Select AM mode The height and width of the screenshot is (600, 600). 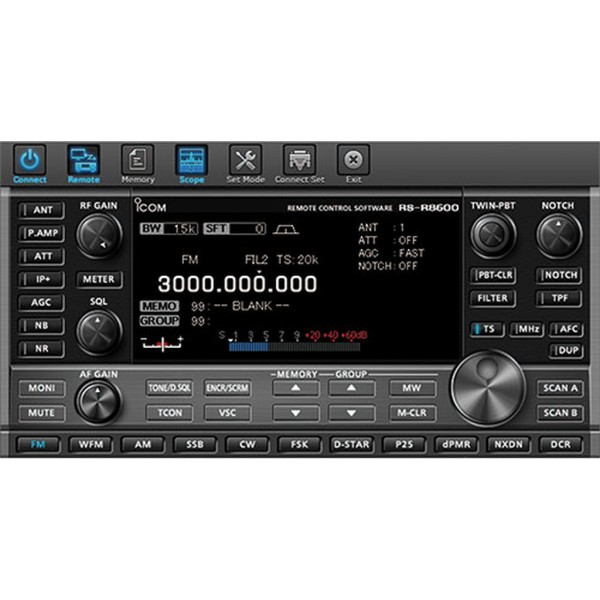pos(143,445)
